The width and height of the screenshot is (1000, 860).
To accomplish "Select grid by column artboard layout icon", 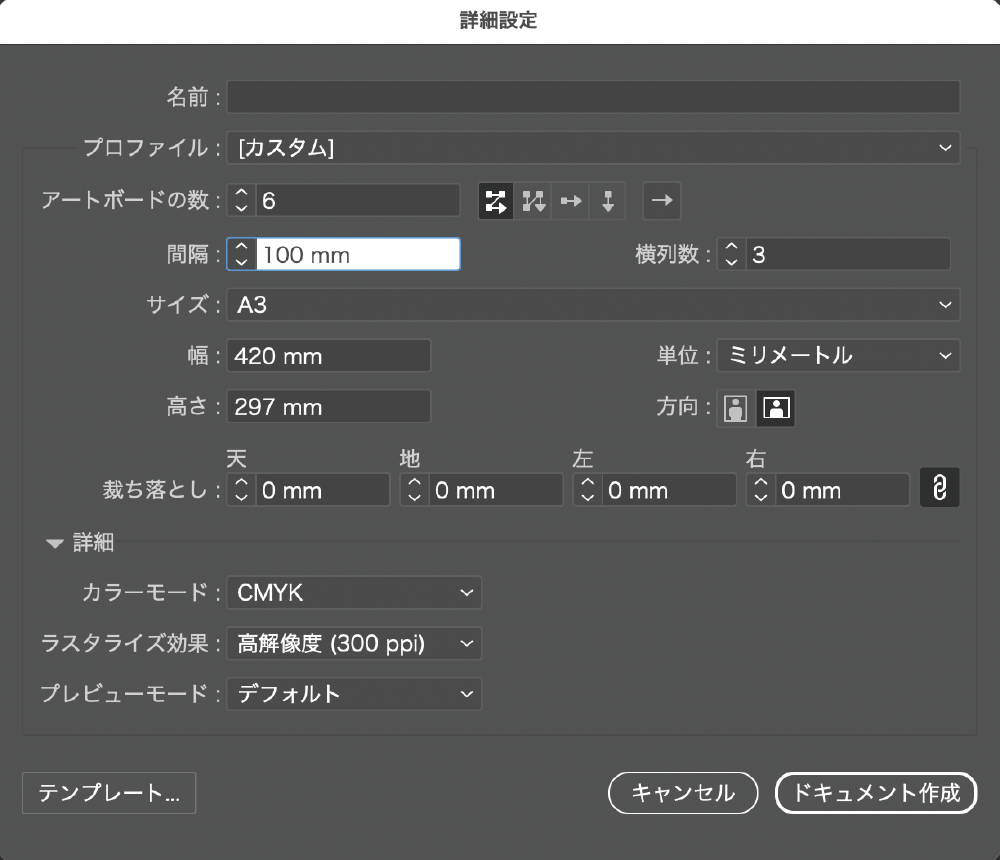I will (x=533, y=201).
